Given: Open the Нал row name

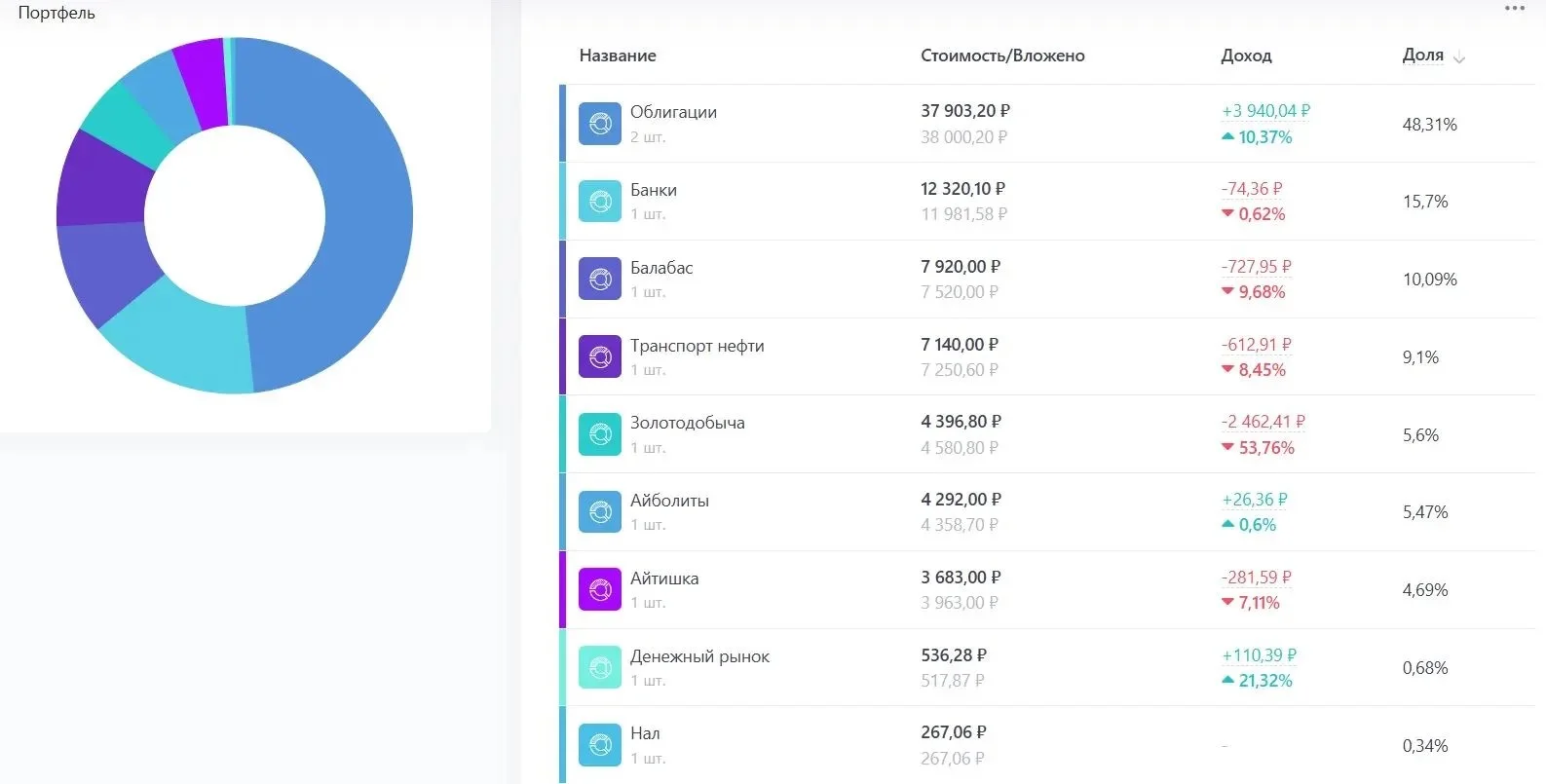Looking at the screenshot, I should [645, 733].
